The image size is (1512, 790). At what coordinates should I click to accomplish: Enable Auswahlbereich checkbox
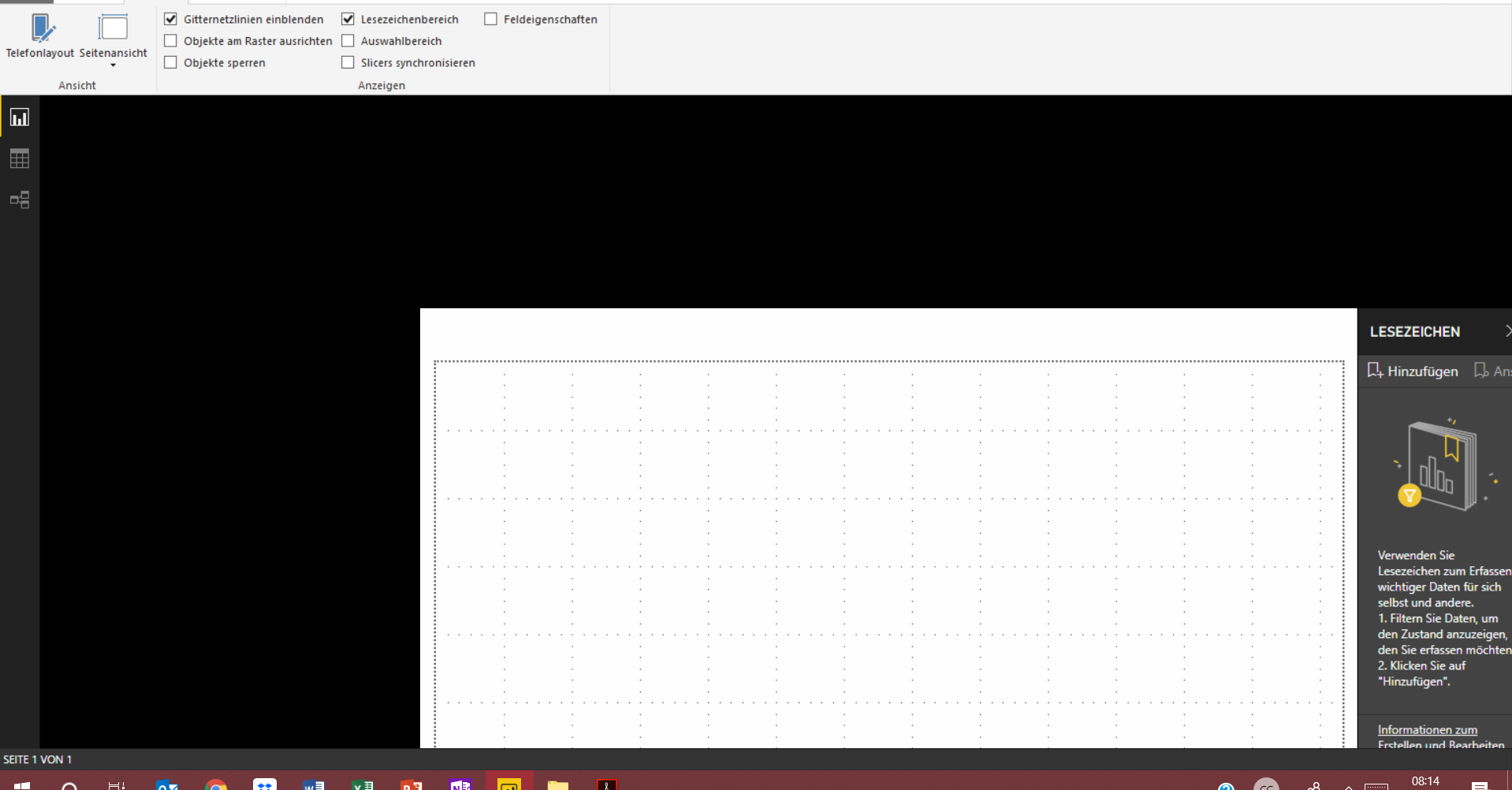coord(348,41)
